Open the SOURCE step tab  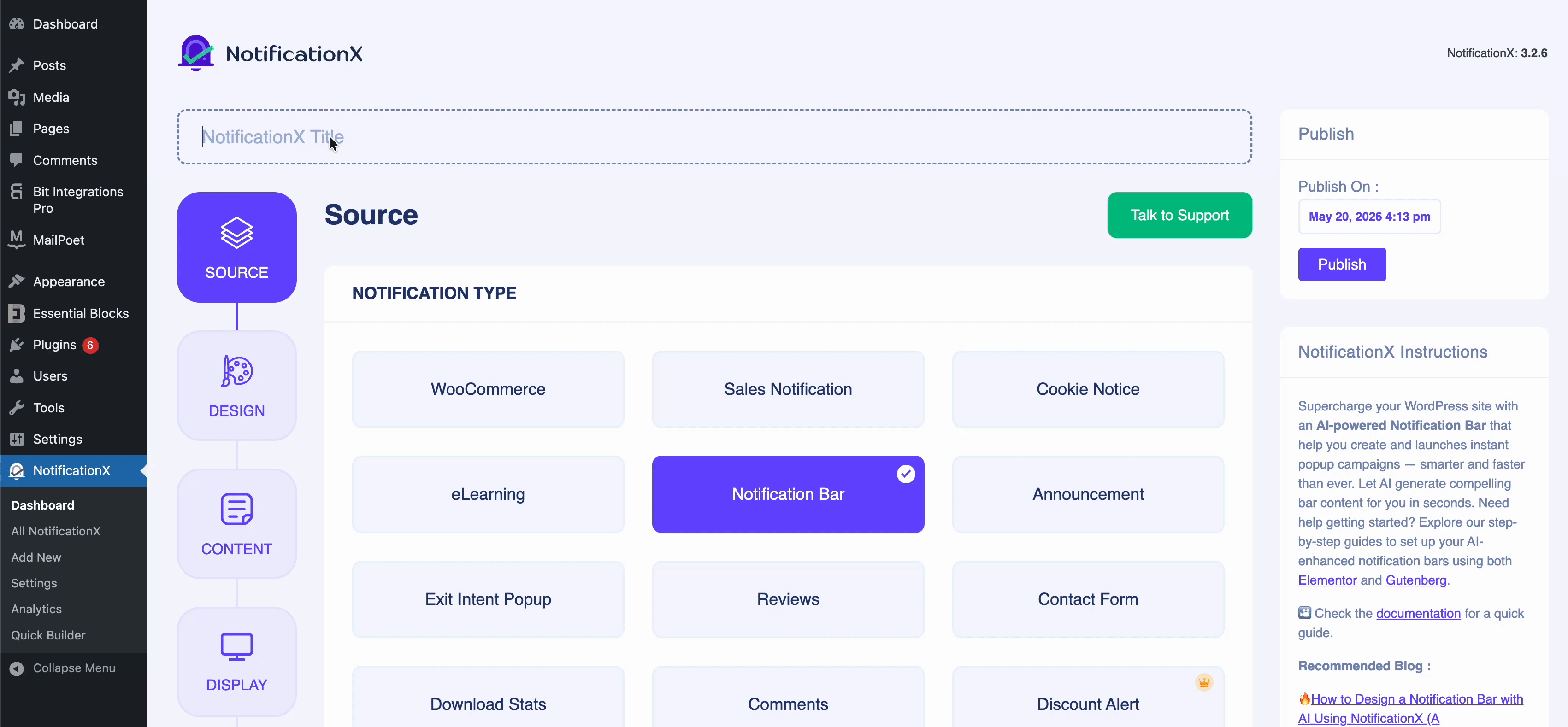coord(237,247)
